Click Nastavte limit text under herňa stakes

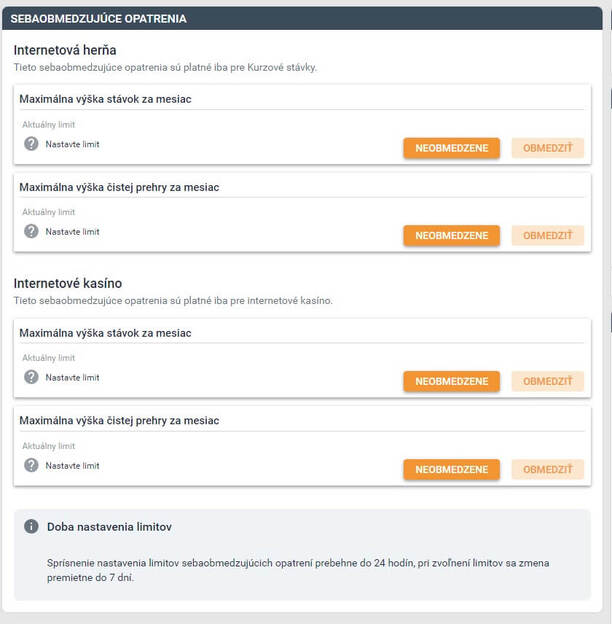coord(72,144)
